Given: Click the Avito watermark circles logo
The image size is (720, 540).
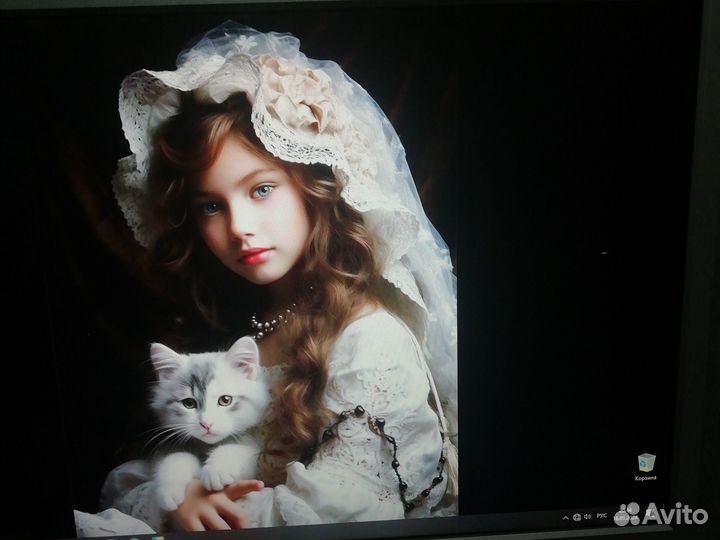Looking at the screenshot, I should point(627,513).
